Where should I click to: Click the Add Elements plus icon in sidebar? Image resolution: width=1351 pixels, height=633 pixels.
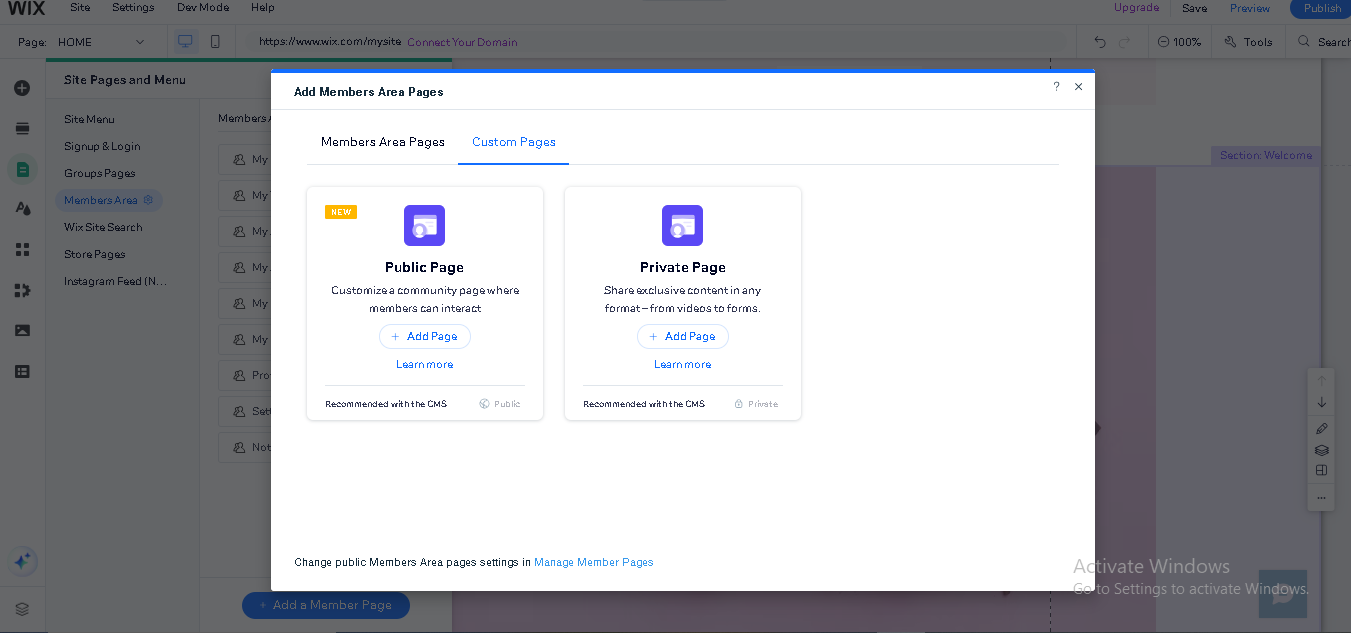(22, 88)
